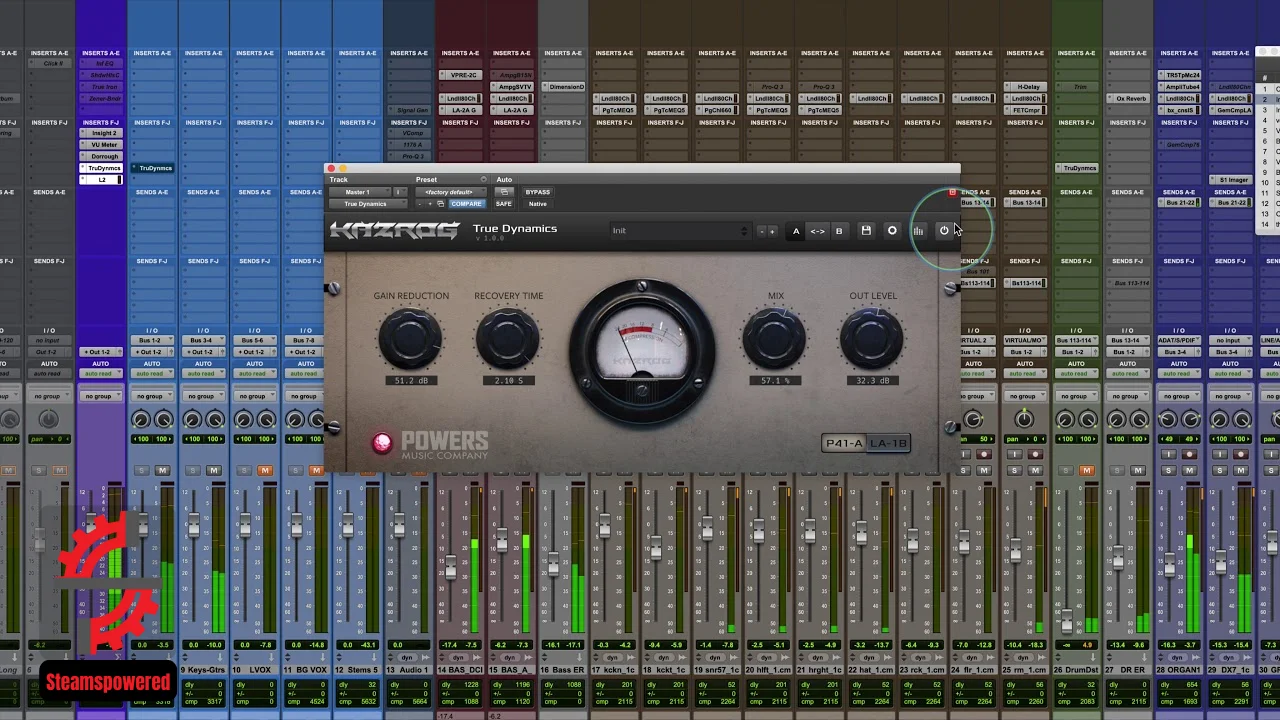Open the FETCmpr insert plugin
The height and width of the screenshot is (720, 1280).
coord(1025,110)
